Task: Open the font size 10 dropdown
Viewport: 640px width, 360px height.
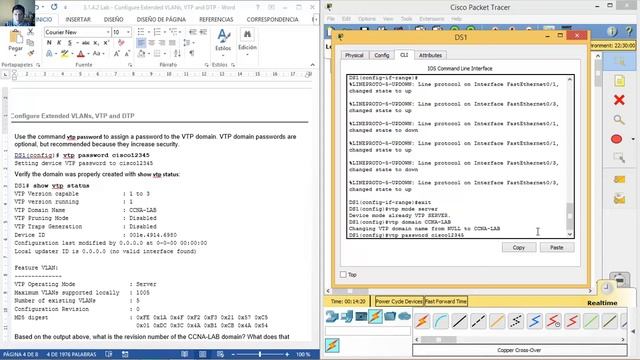Action: [128, 32]
